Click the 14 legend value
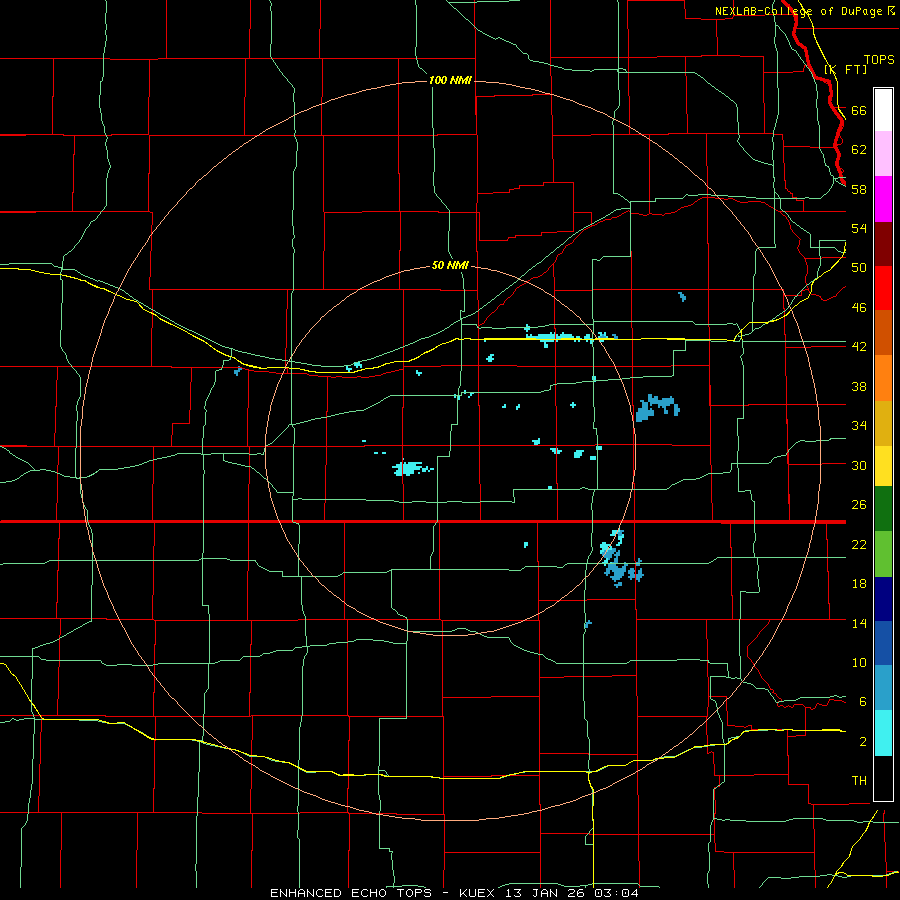This screenshot has width=900, height=900. [859, 623]
